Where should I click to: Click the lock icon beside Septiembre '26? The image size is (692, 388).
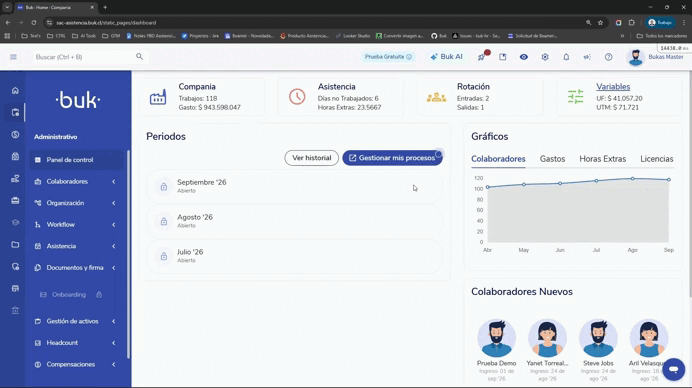coord(164,186)
